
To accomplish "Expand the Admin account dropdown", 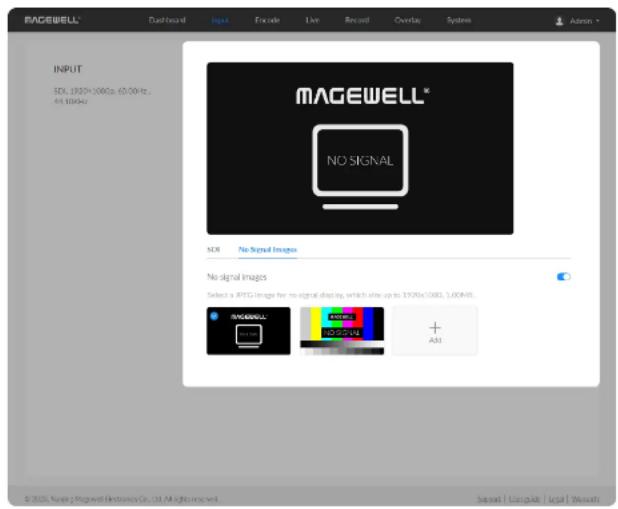I will point(584,21).
